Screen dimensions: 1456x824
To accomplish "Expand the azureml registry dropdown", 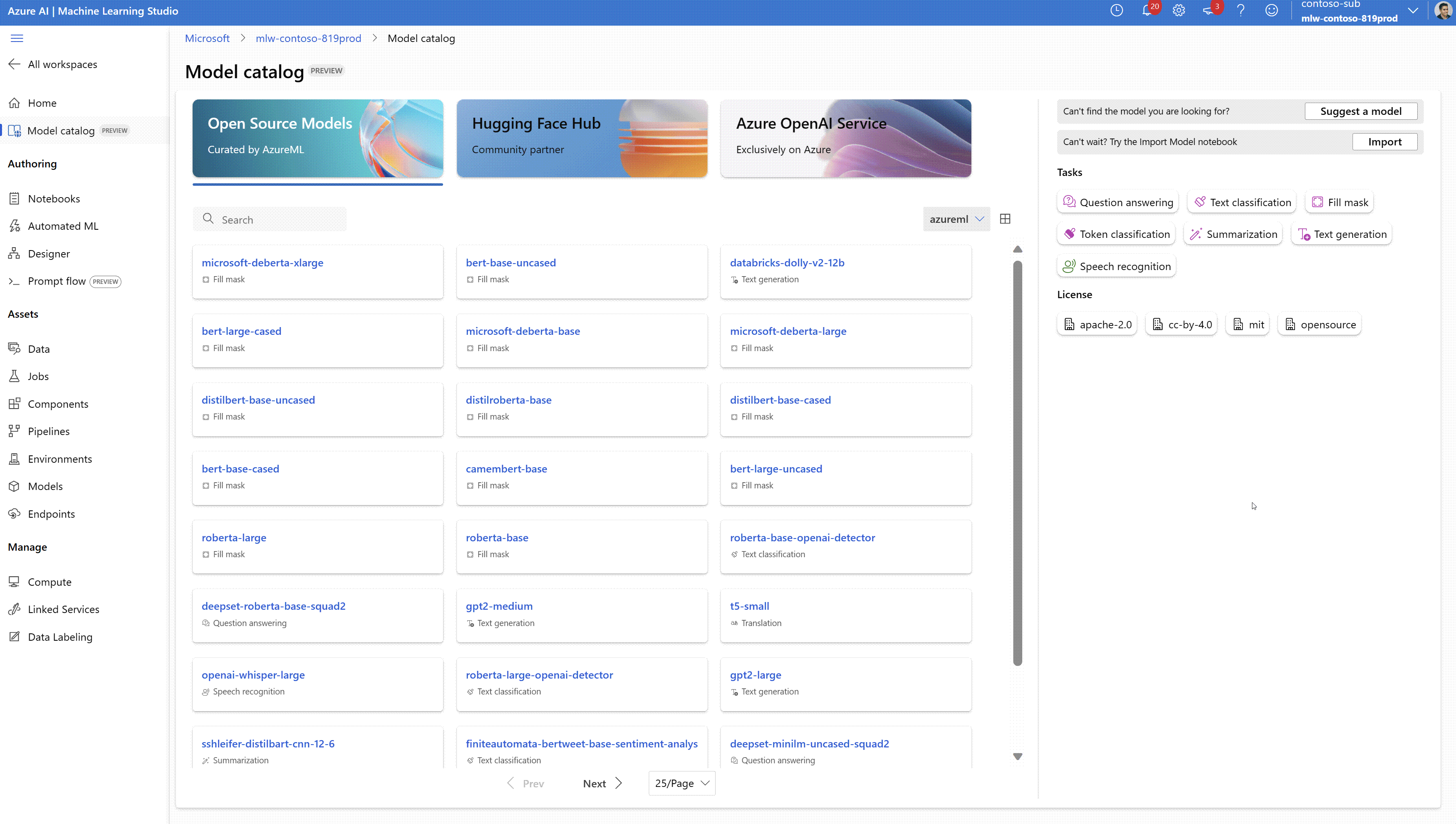I will [x=956, y=219].
